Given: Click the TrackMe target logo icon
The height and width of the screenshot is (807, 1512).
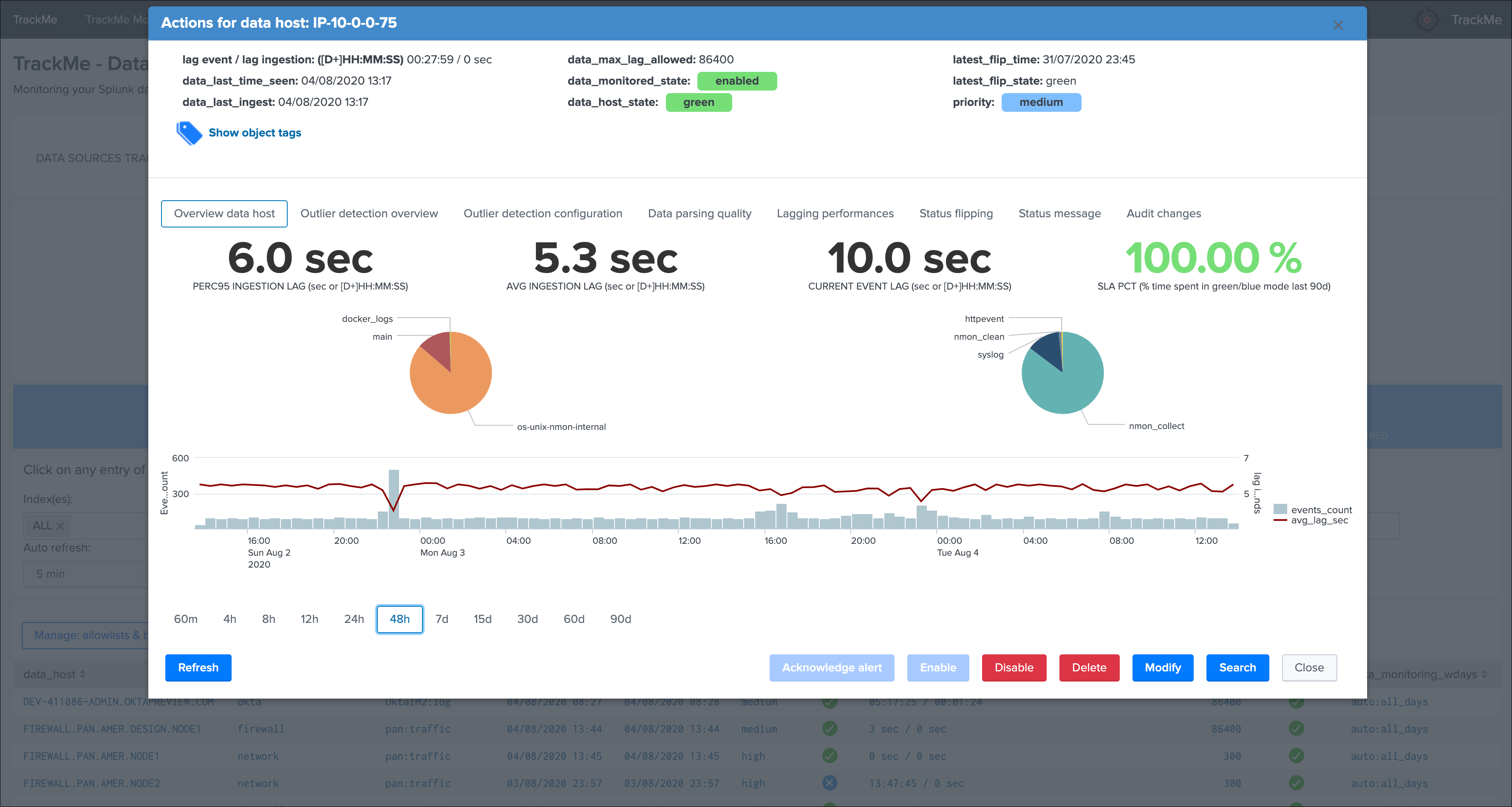Looking at the screenshot, I should [1427, 20].
